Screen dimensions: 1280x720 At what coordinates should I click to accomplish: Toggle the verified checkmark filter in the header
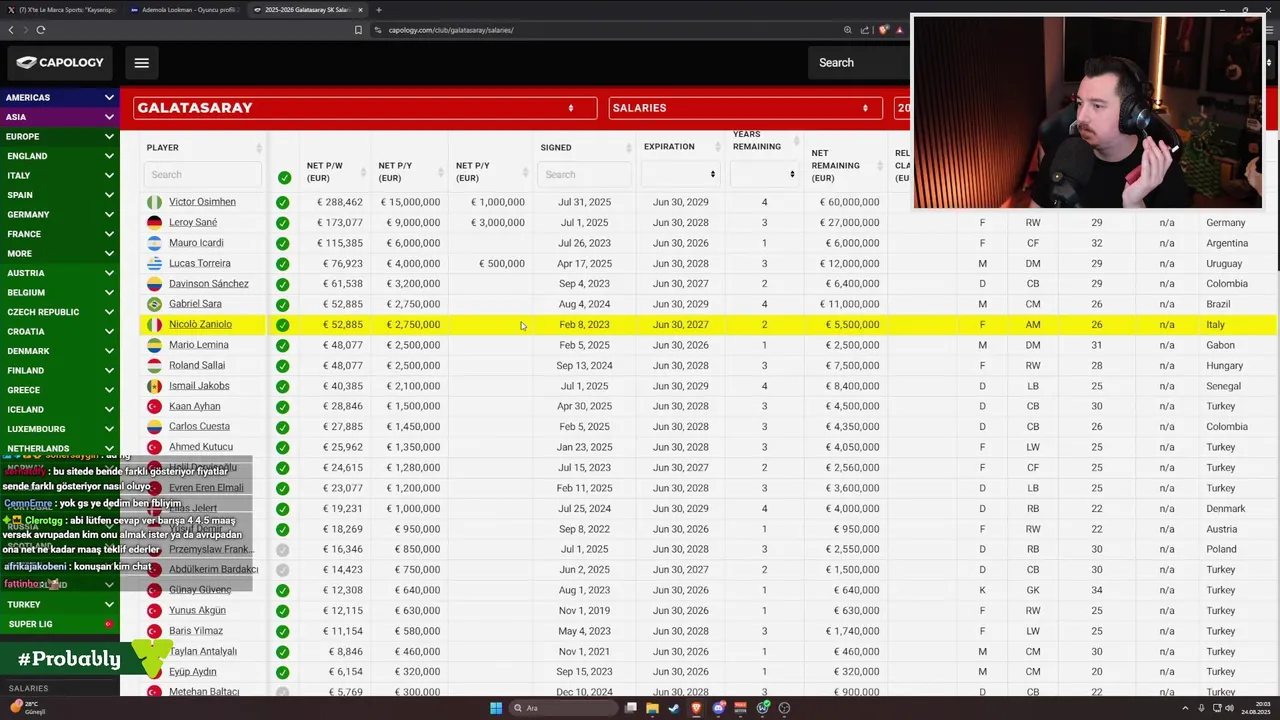(284, 177)
